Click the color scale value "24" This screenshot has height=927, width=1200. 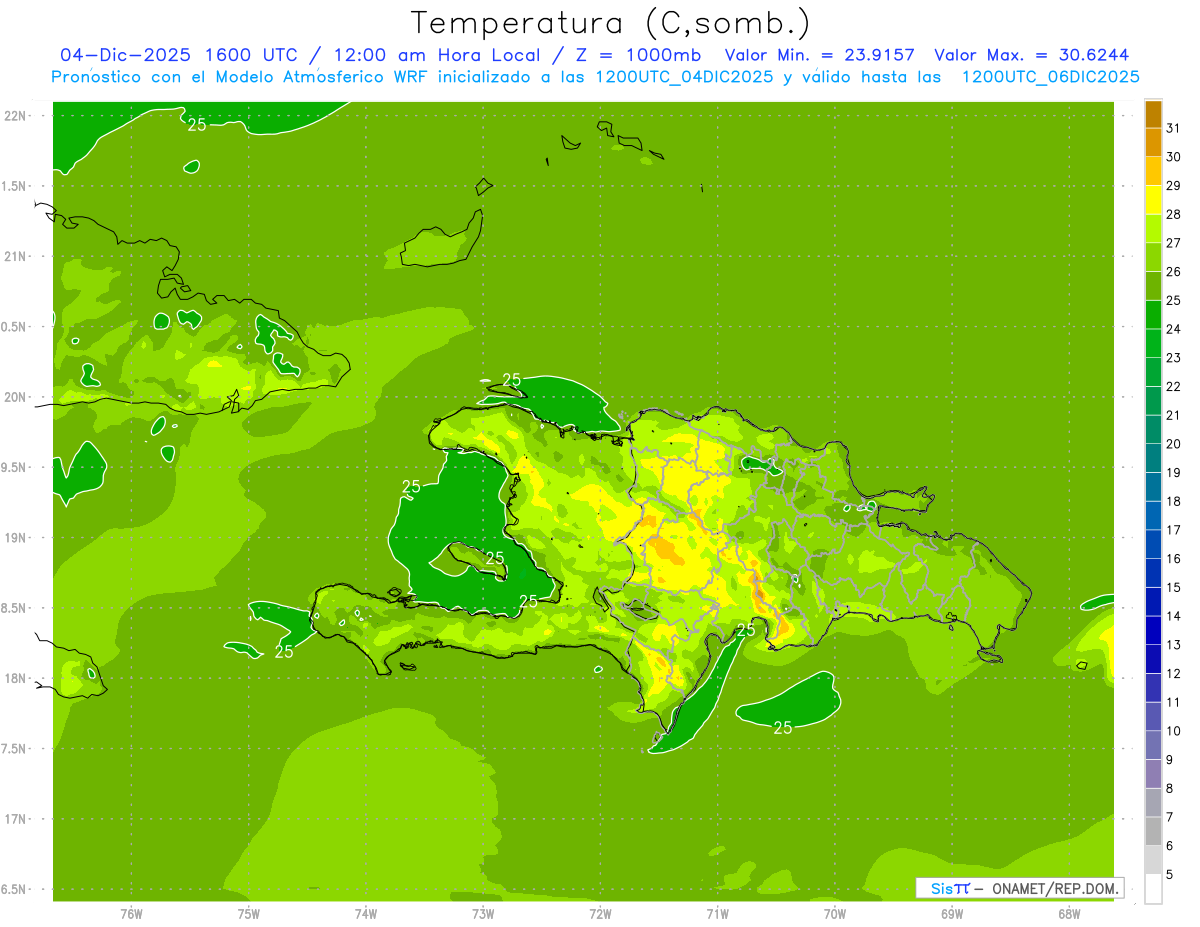pos(1174,329)
